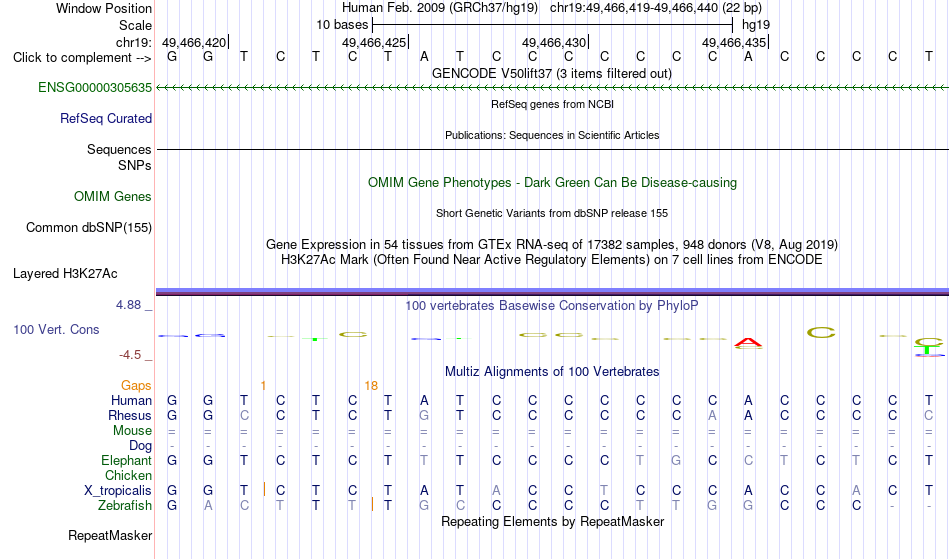
Task: Click 'Multiz Alignments of 100 Vertebrates' title
Action: click(x=552, y=372)
